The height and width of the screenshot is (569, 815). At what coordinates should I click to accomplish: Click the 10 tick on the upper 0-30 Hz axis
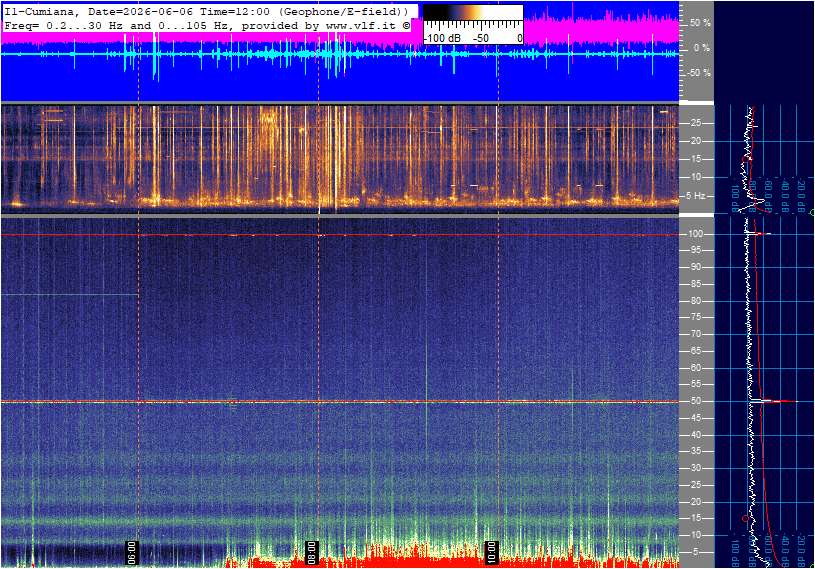(x=696, y=177)
